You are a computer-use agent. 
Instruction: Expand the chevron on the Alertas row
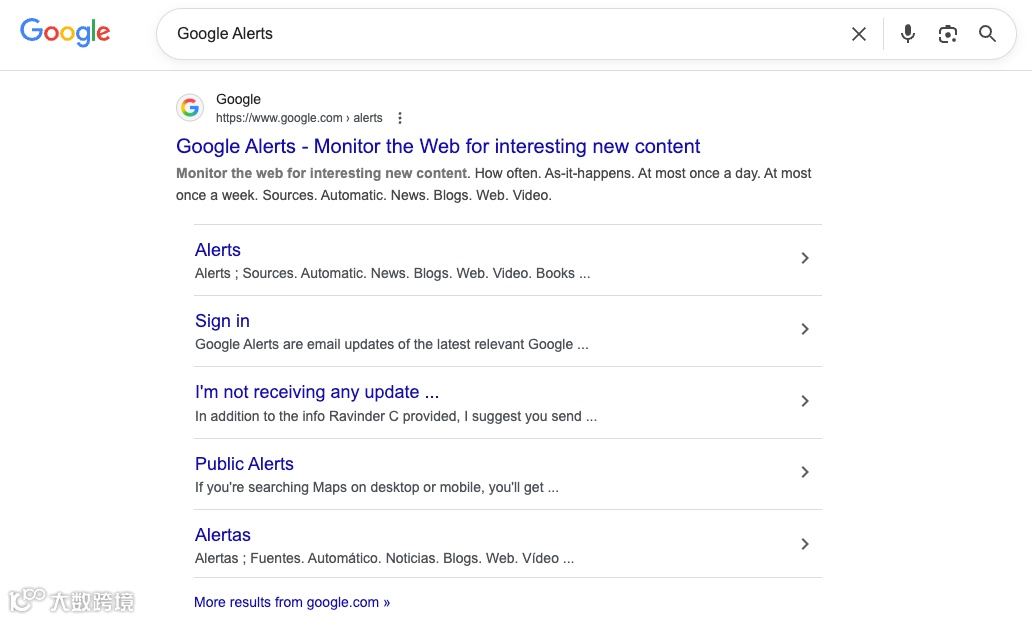(x=804, y=544)
